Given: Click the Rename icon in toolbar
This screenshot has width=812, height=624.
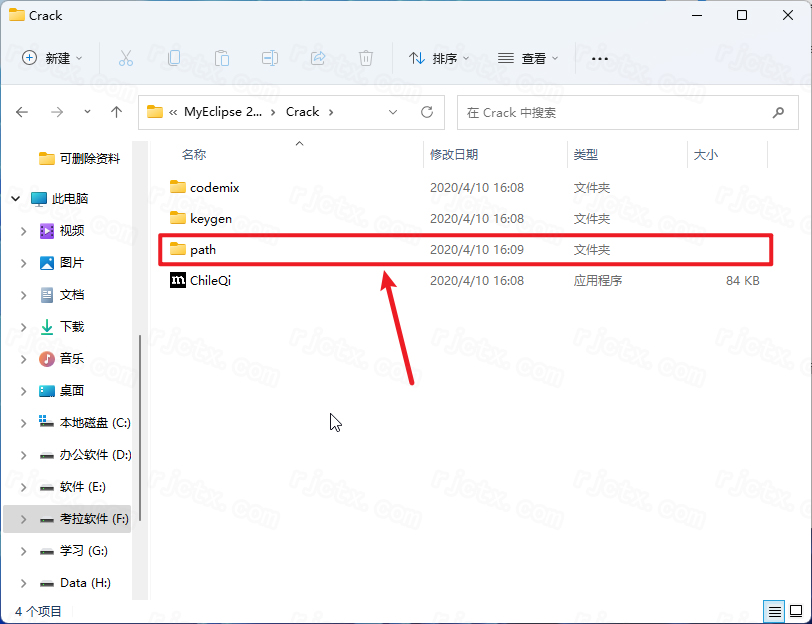Looking at the screenshot, I should (270, 58).
